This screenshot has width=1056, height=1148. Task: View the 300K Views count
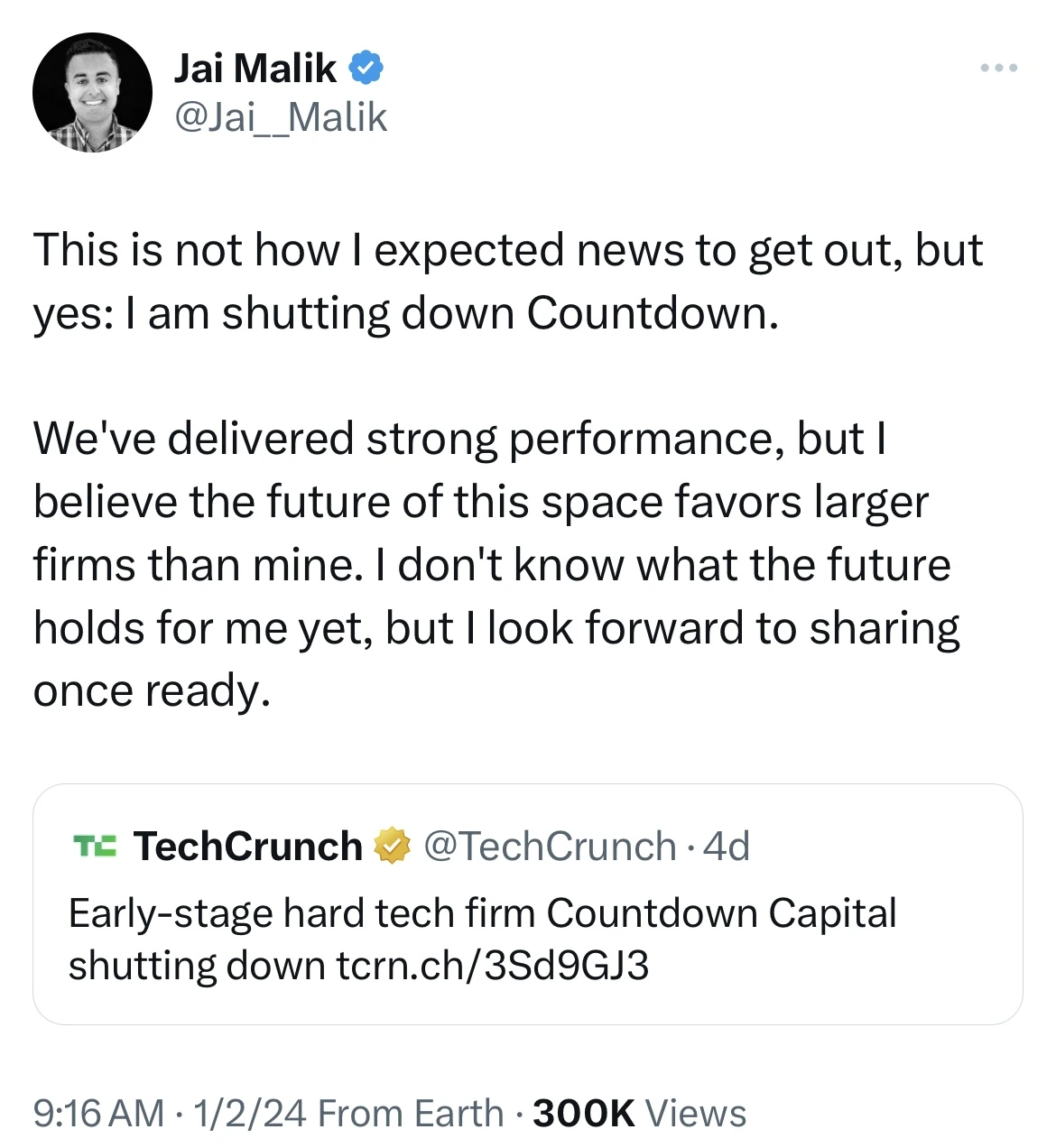click(639, 1114)
